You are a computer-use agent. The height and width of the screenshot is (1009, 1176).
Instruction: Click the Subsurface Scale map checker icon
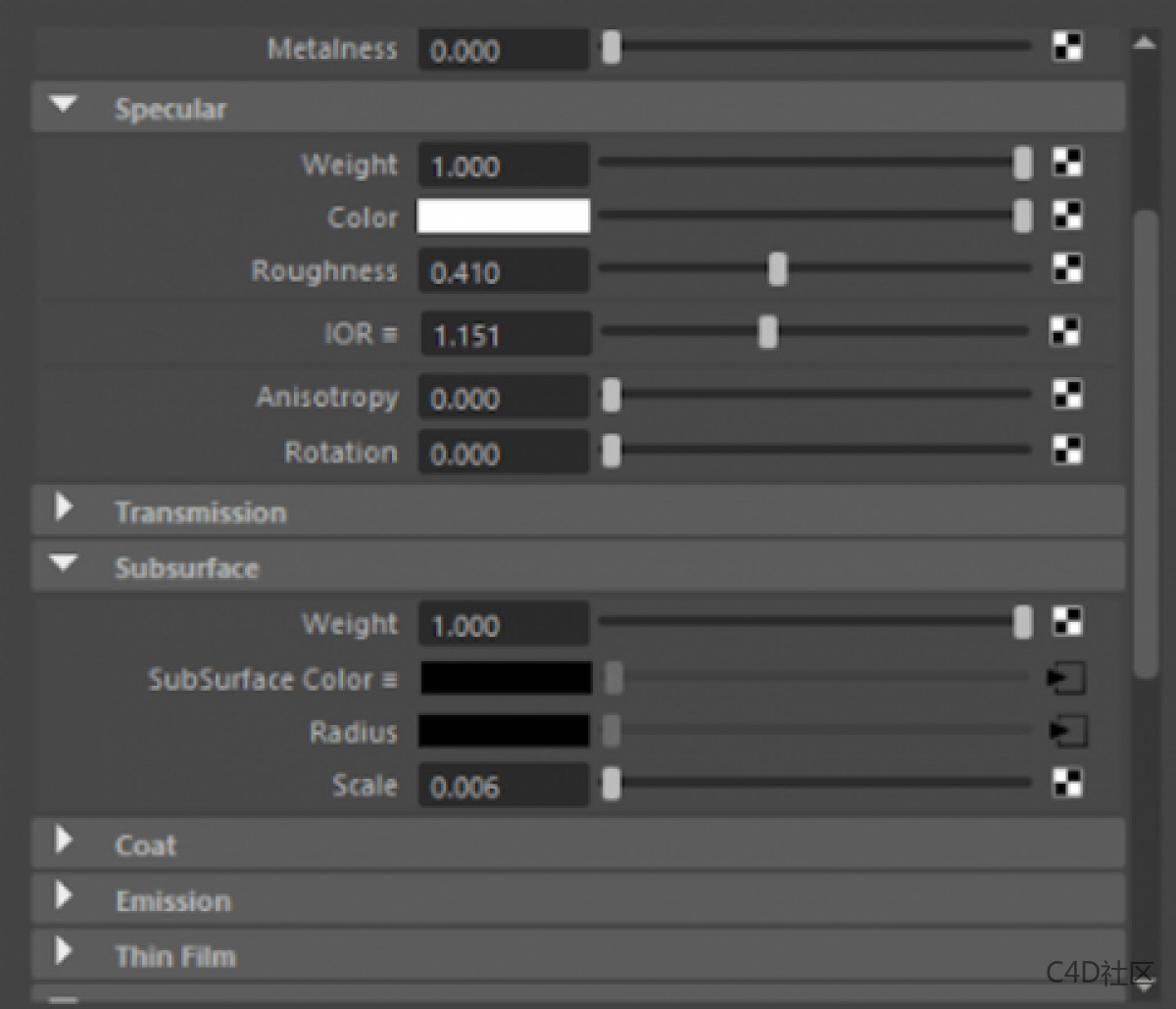coord(1067,784)
